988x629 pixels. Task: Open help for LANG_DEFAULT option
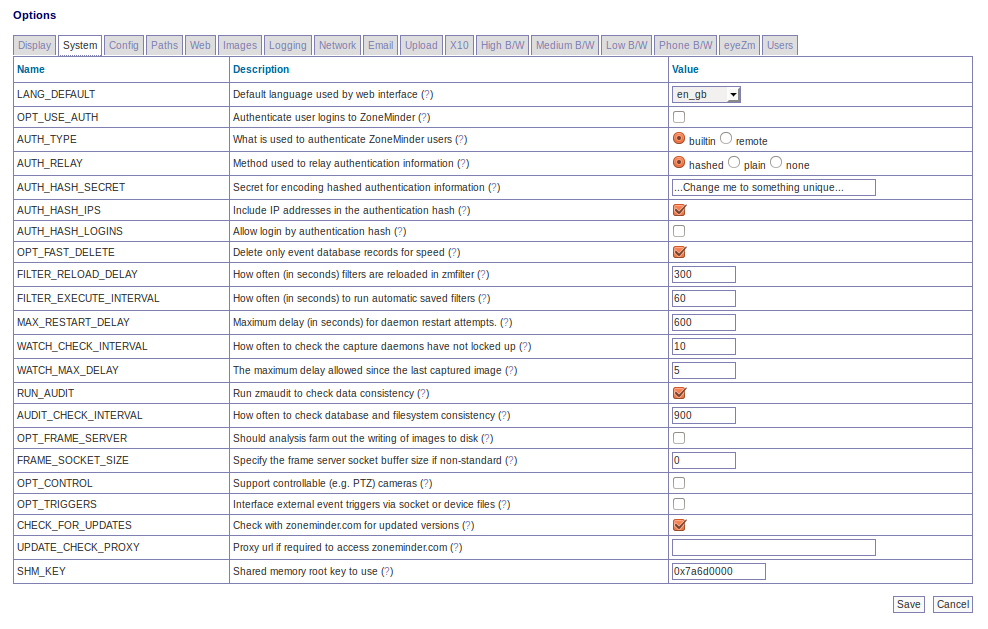tap(427, 94)
